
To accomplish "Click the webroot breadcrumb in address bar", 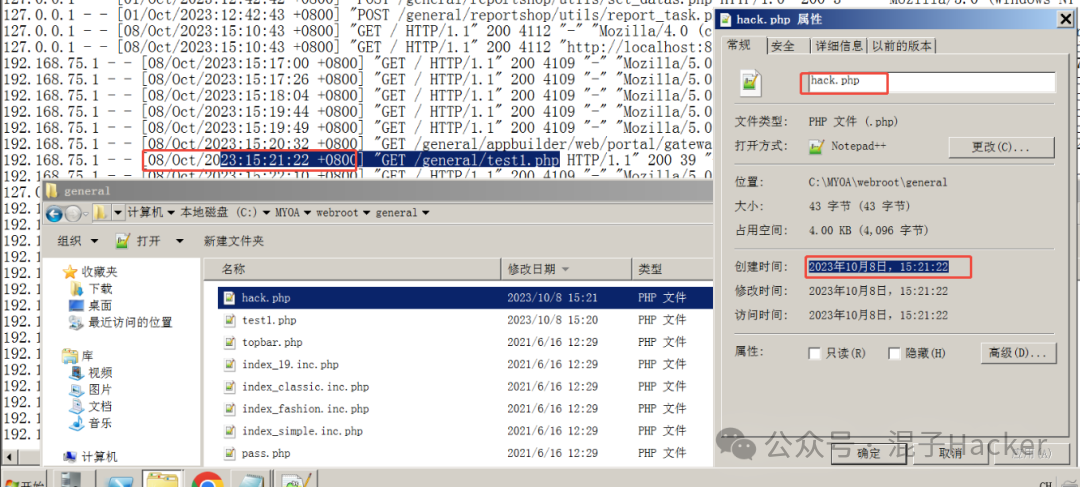I will pyautogui.click(x=337, y=213).
